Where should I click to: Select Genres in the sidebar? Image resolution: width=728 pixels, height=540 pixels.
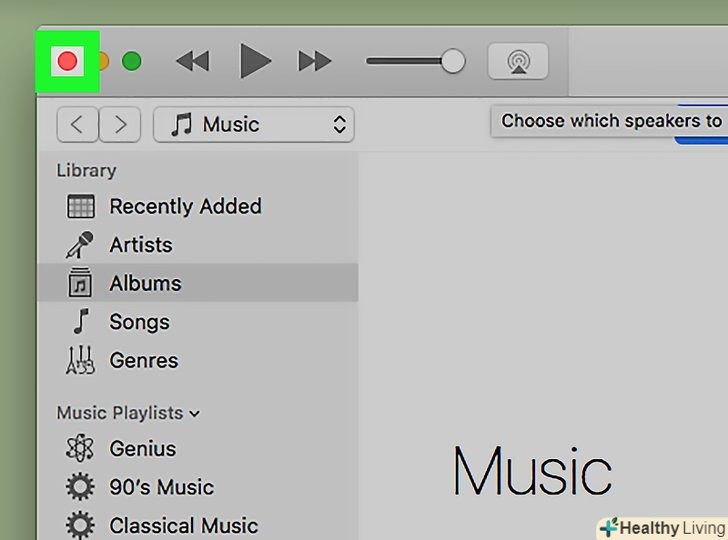point(197,360)
